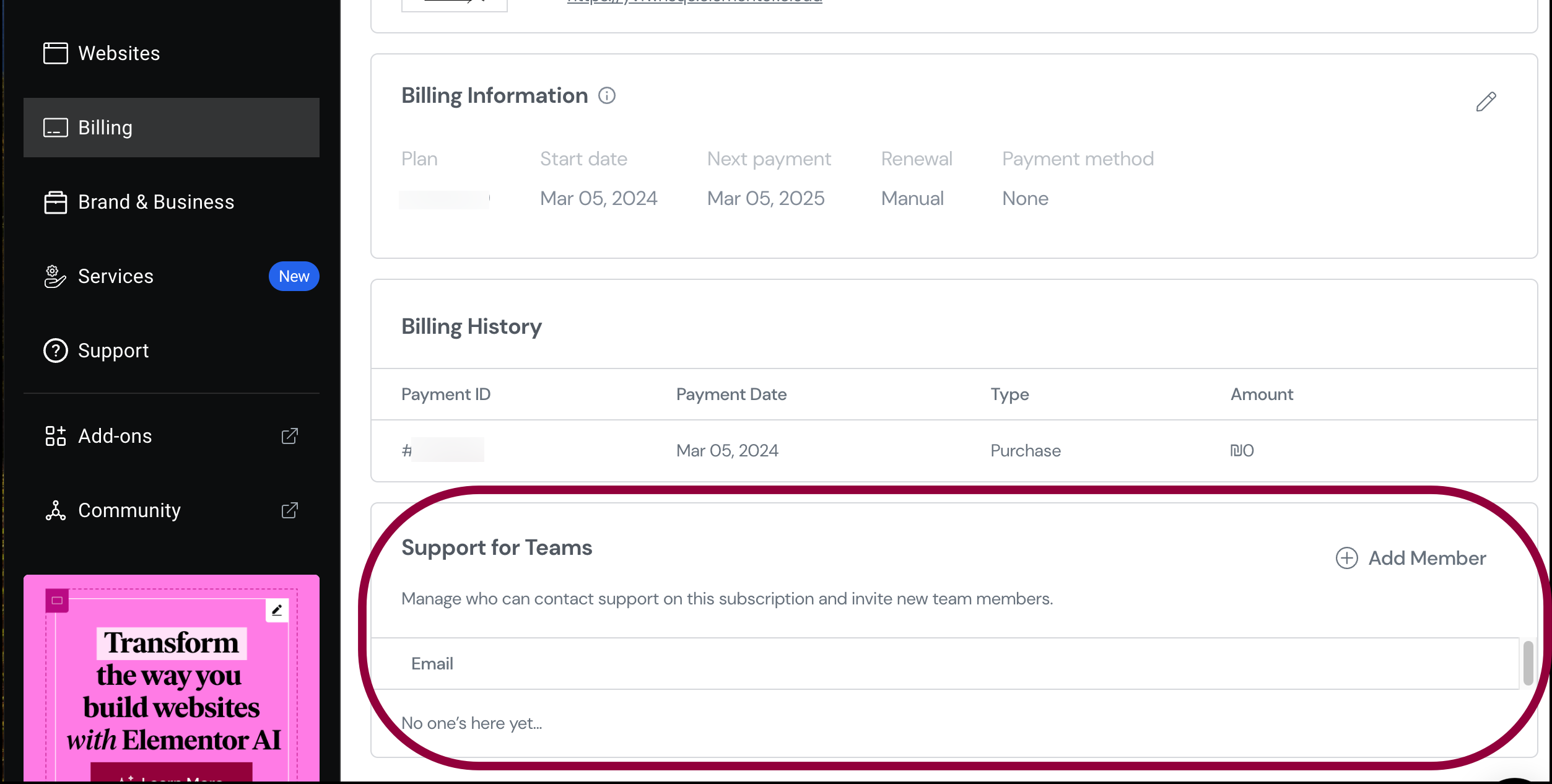
Task: Click the Add Member button
Action: [1410, 558]
